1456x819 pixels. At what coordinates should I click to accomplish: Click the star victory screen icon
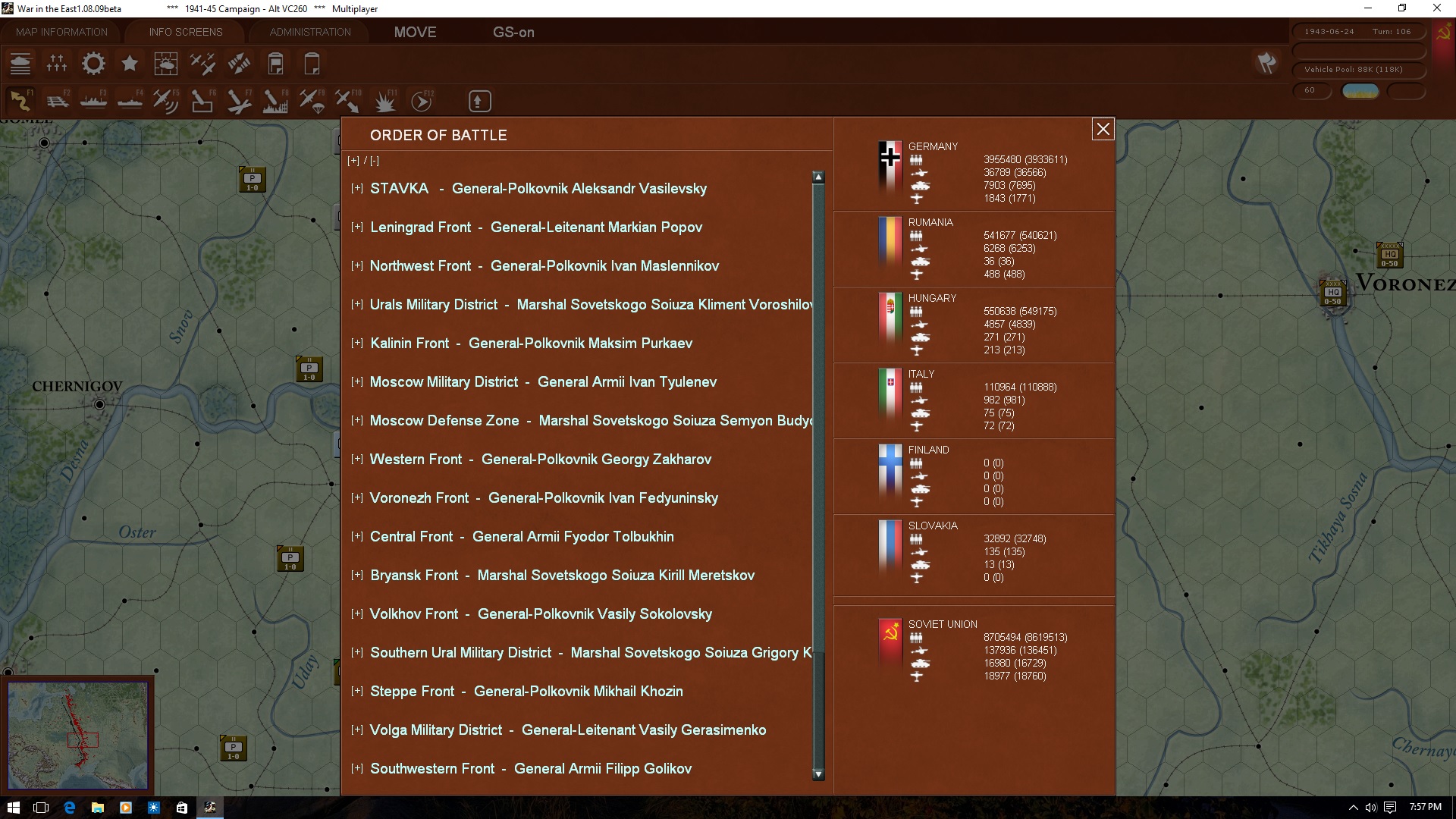click(x=130, y=64)
